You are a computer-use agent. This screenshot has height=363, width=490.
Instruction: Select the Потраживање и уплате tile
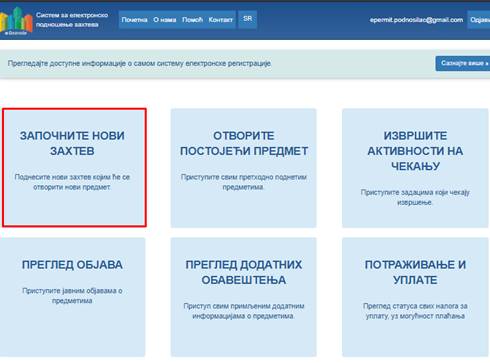tap(415, 297)
